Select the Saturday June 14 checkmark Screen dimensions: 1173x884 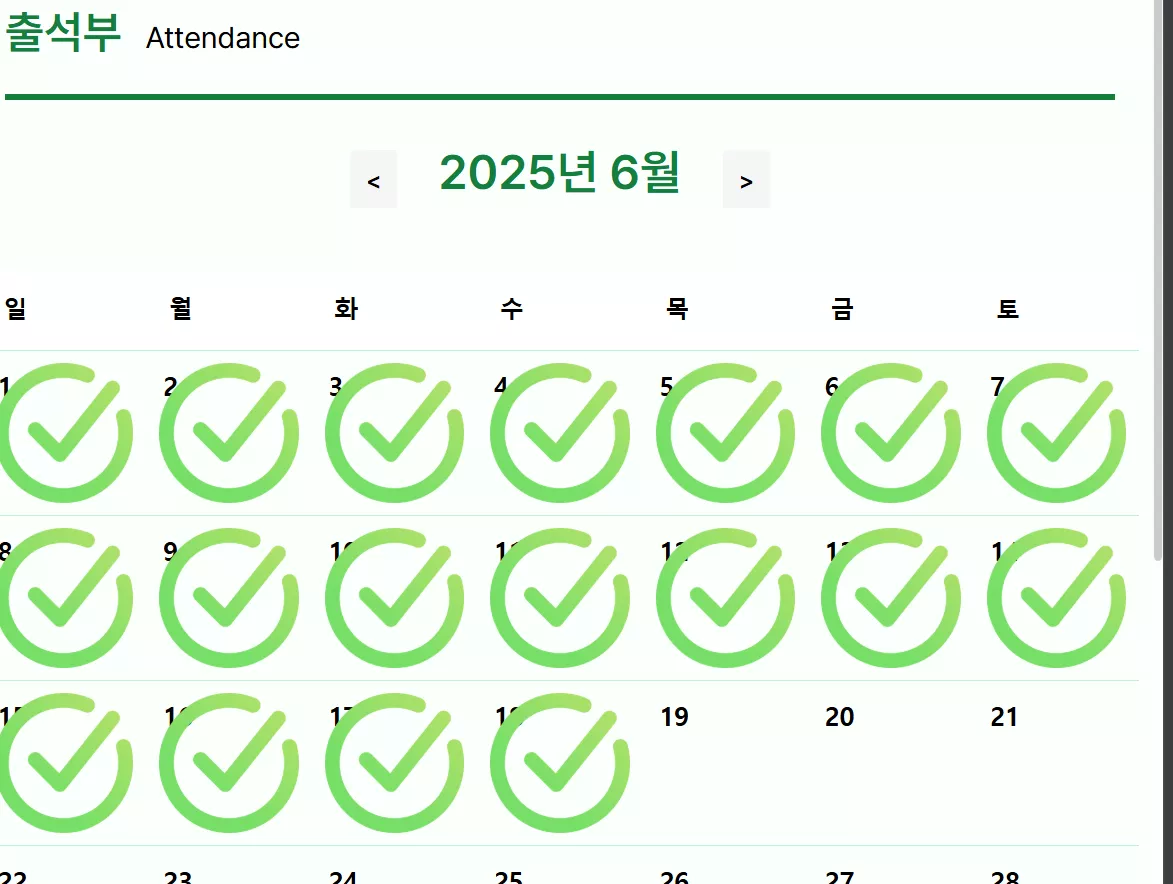pyautogui.click(x=1056, y=598)
